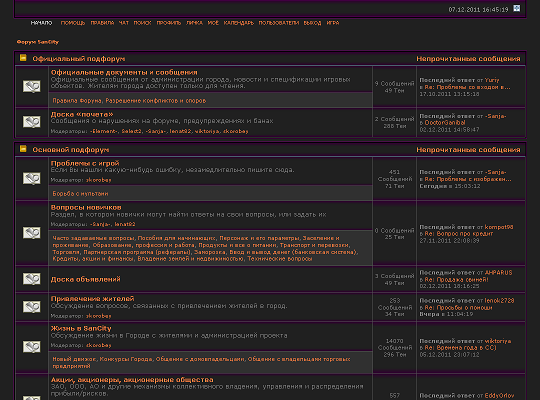Open Акции, акционеры, акционерные общества forum
Viewport: 540px width, 400px height.
pos(132,380)
